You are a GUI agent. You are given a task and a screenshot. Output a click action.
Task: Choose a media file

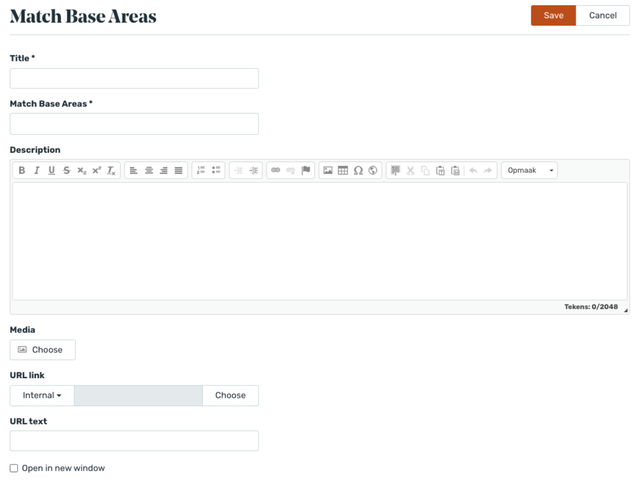tap(42, 350)
